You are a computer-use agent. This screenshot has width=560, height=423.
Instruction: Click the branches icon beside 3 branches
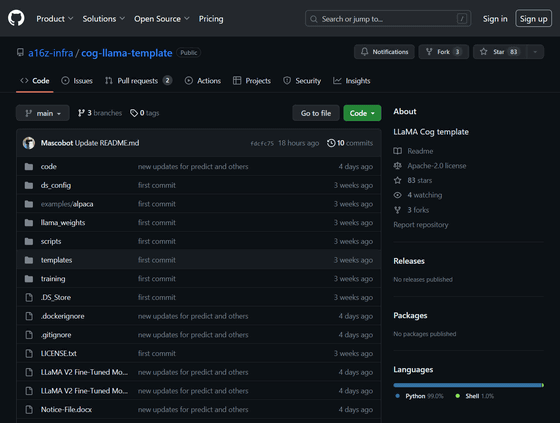(81, 113)
